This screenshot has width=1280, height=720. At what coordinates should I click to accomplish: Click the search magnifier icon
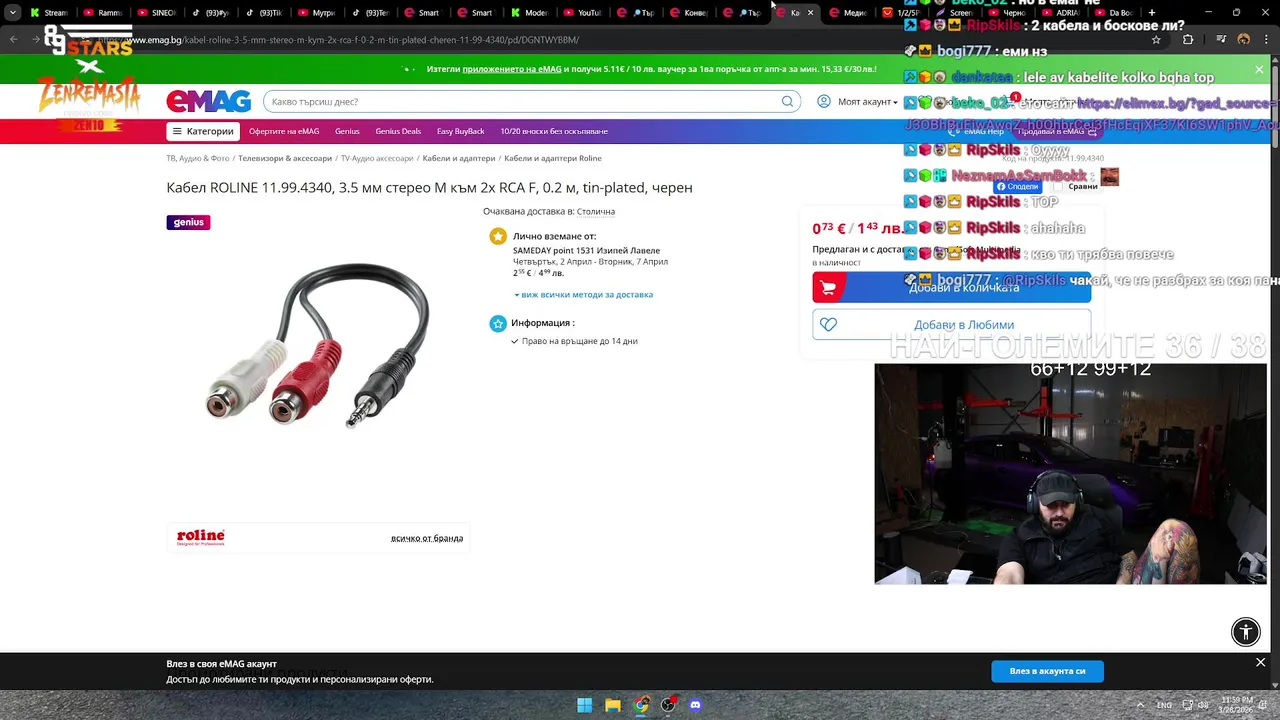[787, 101]
